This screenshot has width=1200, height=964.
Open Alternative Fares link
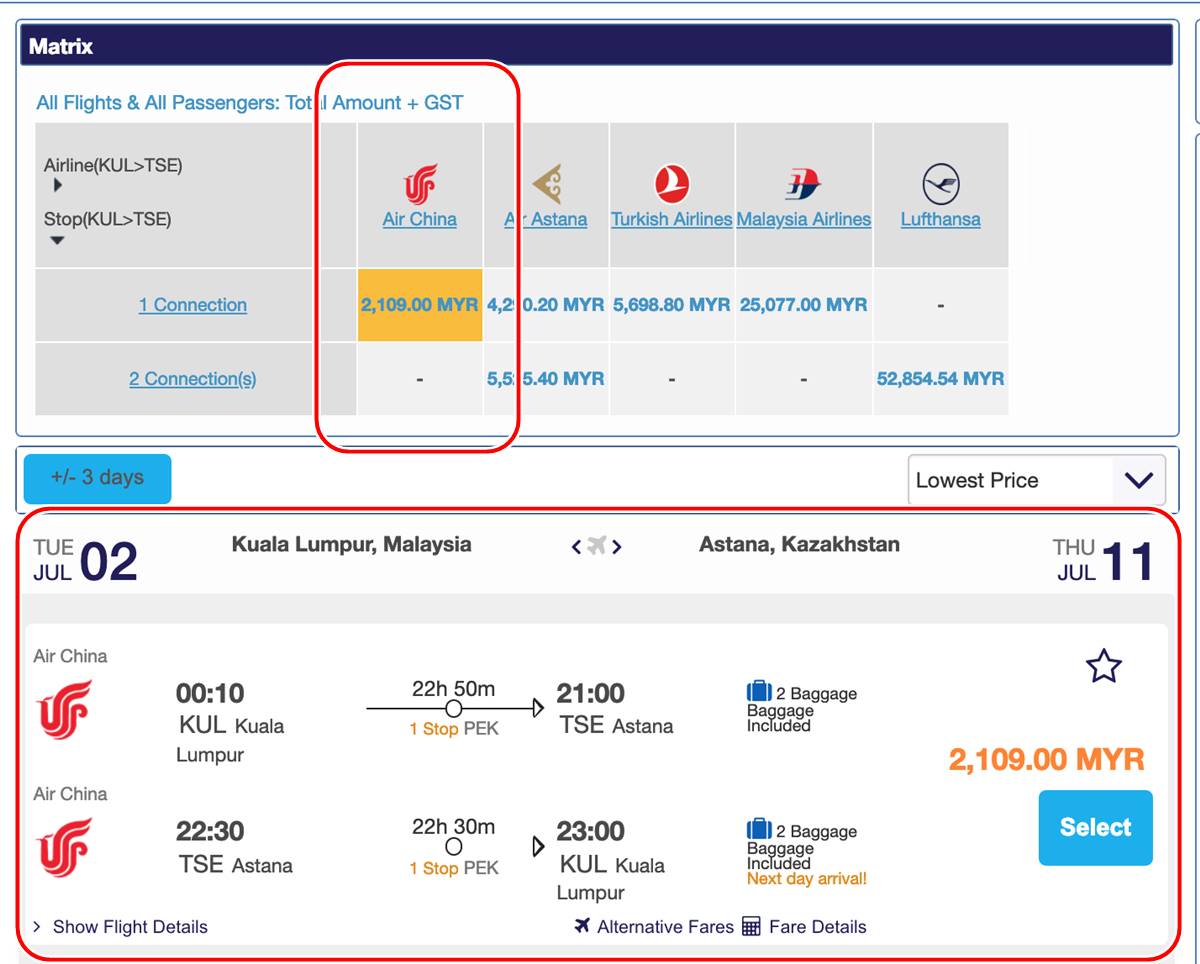pos(665,927)
